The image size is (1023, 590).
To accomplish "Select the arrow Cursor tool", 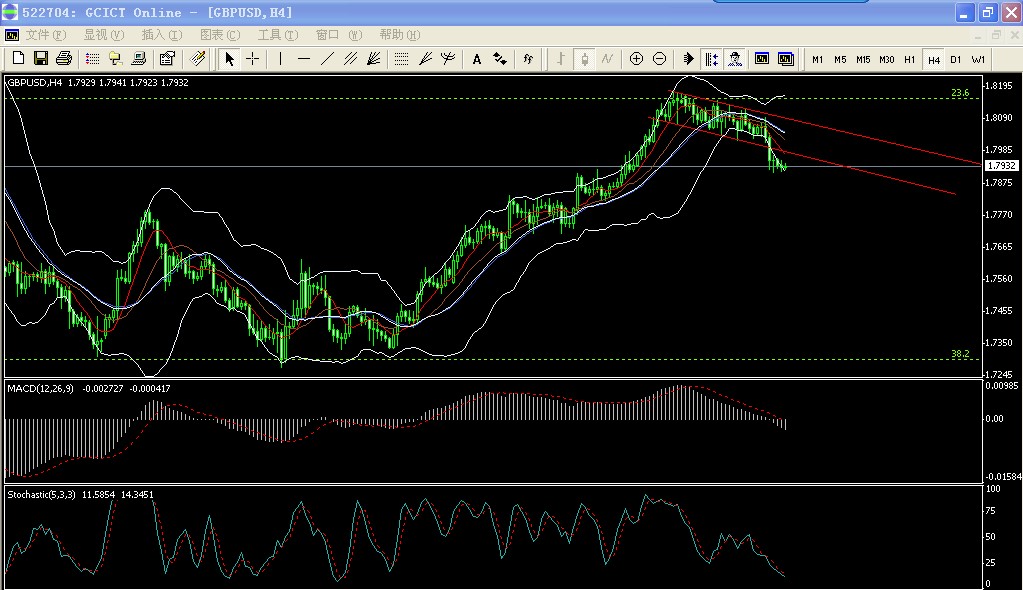I will [x=229, y=59].
